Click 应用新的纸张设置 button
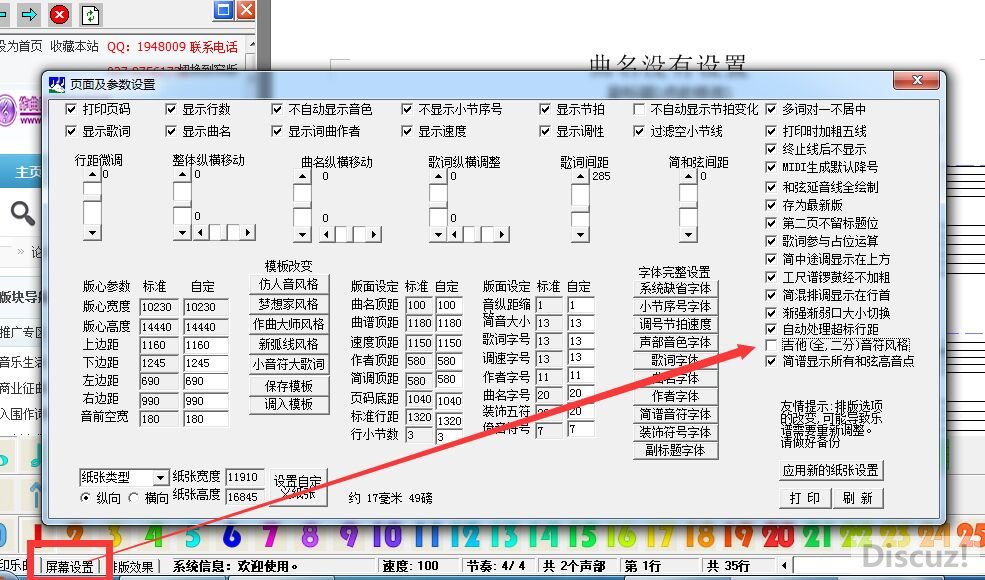Image resolution: width=985 pixels, height=580 pixels. [830, 470]
